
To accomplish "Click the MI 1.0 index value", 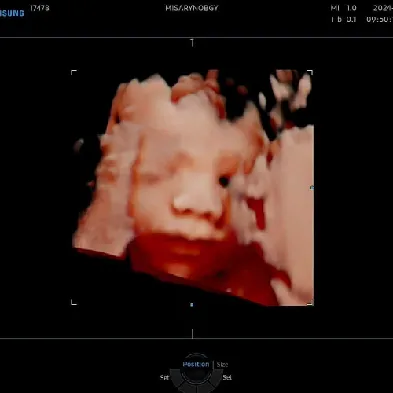I will point(344,8).
